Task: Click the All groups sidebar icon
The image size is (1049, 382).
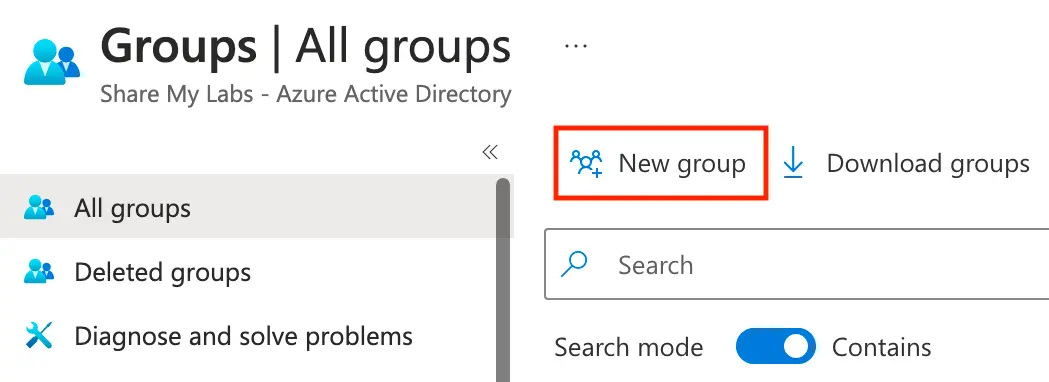Action: (39, 208)
